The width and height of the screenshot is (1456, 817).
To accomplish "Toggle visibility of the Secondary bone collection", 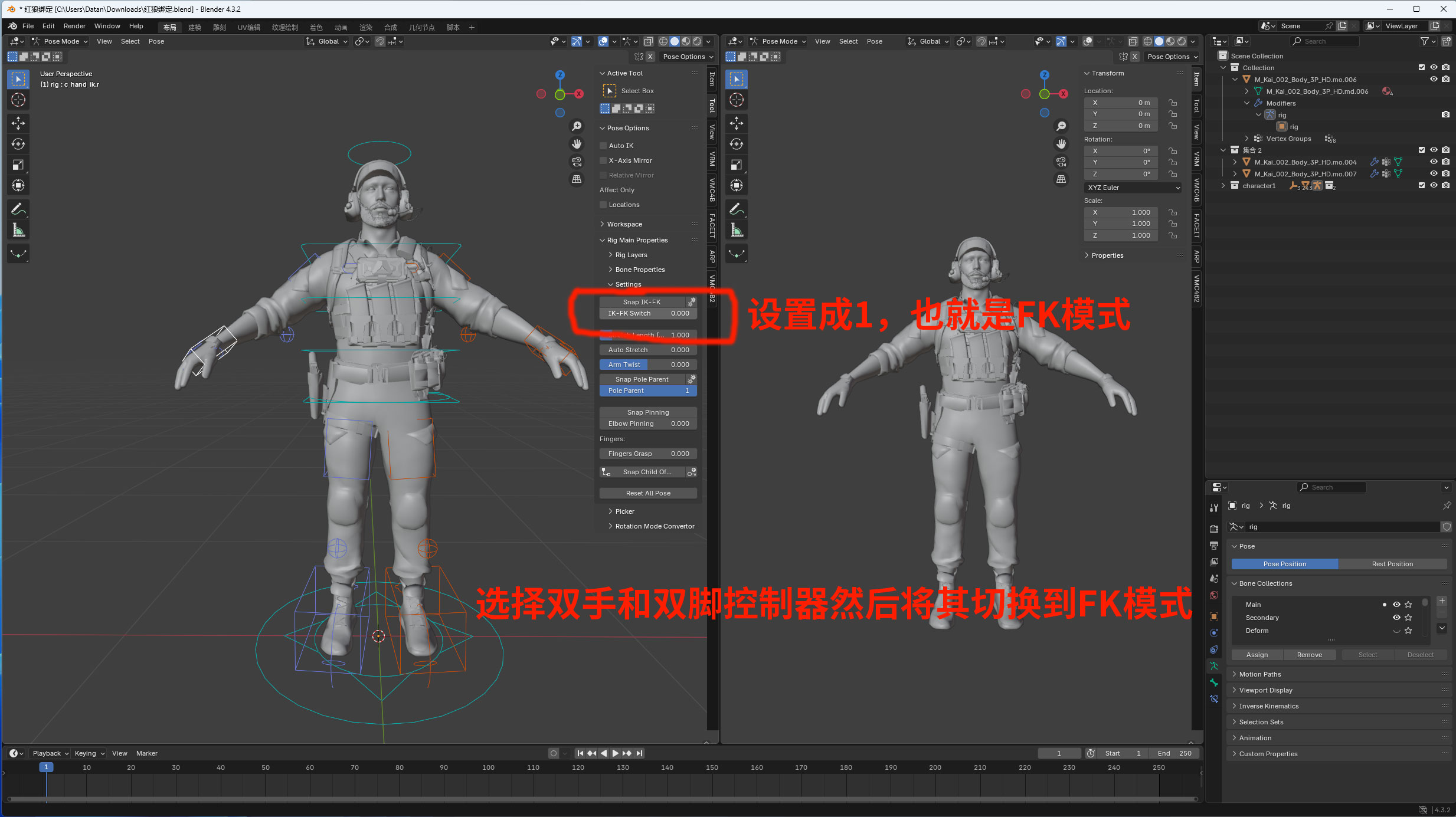I will [1396, 618].
